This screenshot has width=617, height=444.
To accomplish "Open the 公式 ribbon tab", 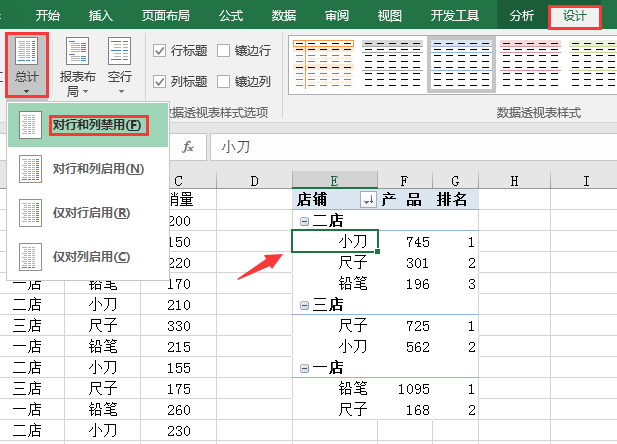I will pos(231,16).
